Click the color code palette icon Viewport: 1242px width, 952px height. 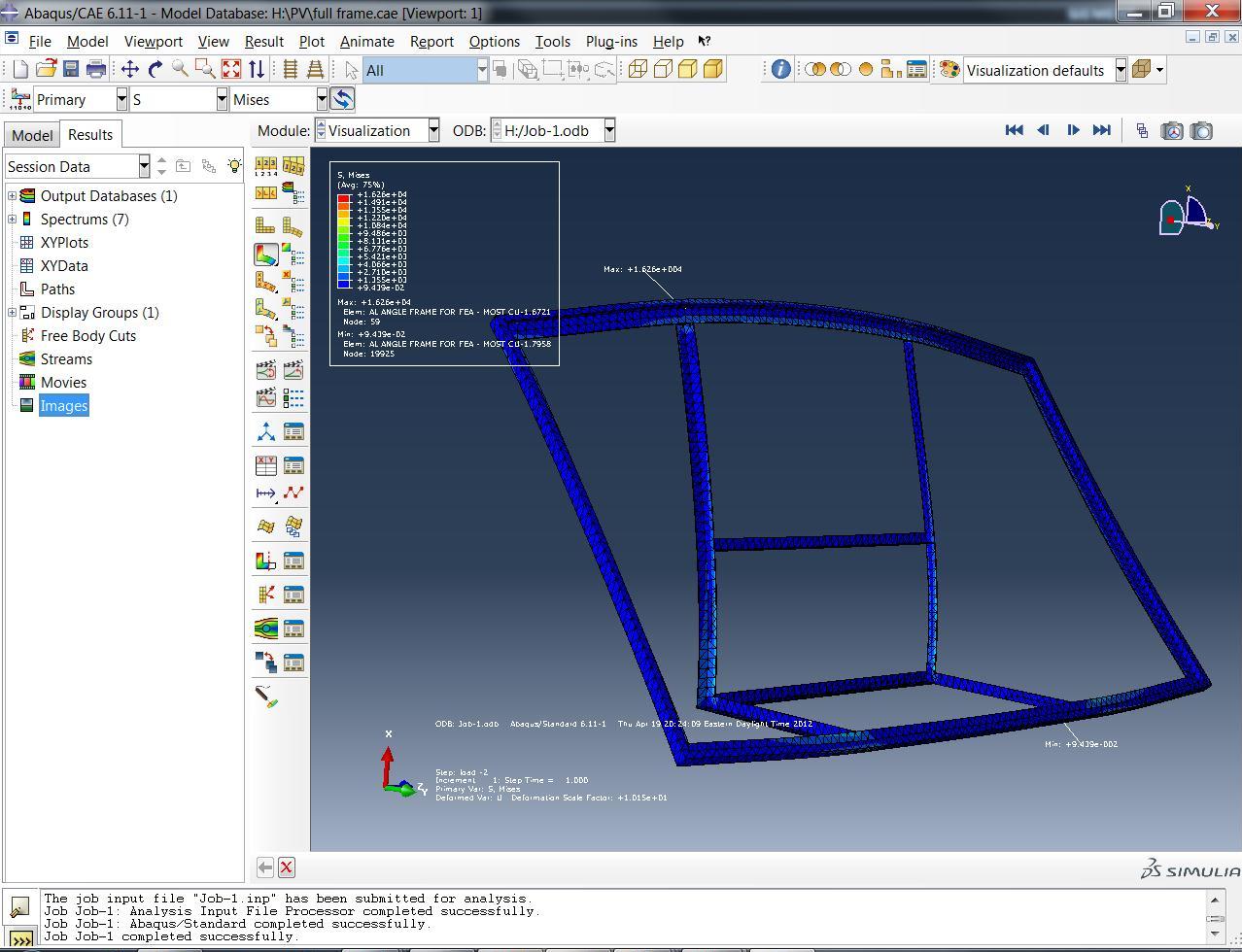(x=949, y=70)
